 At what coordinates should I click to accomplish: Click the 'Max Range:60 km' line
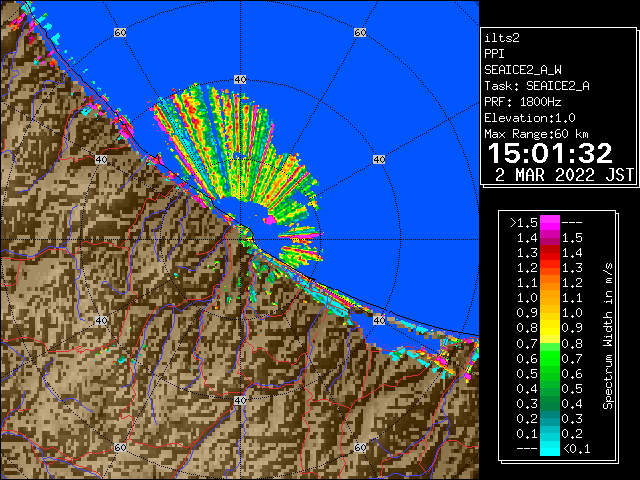[536, 134]
